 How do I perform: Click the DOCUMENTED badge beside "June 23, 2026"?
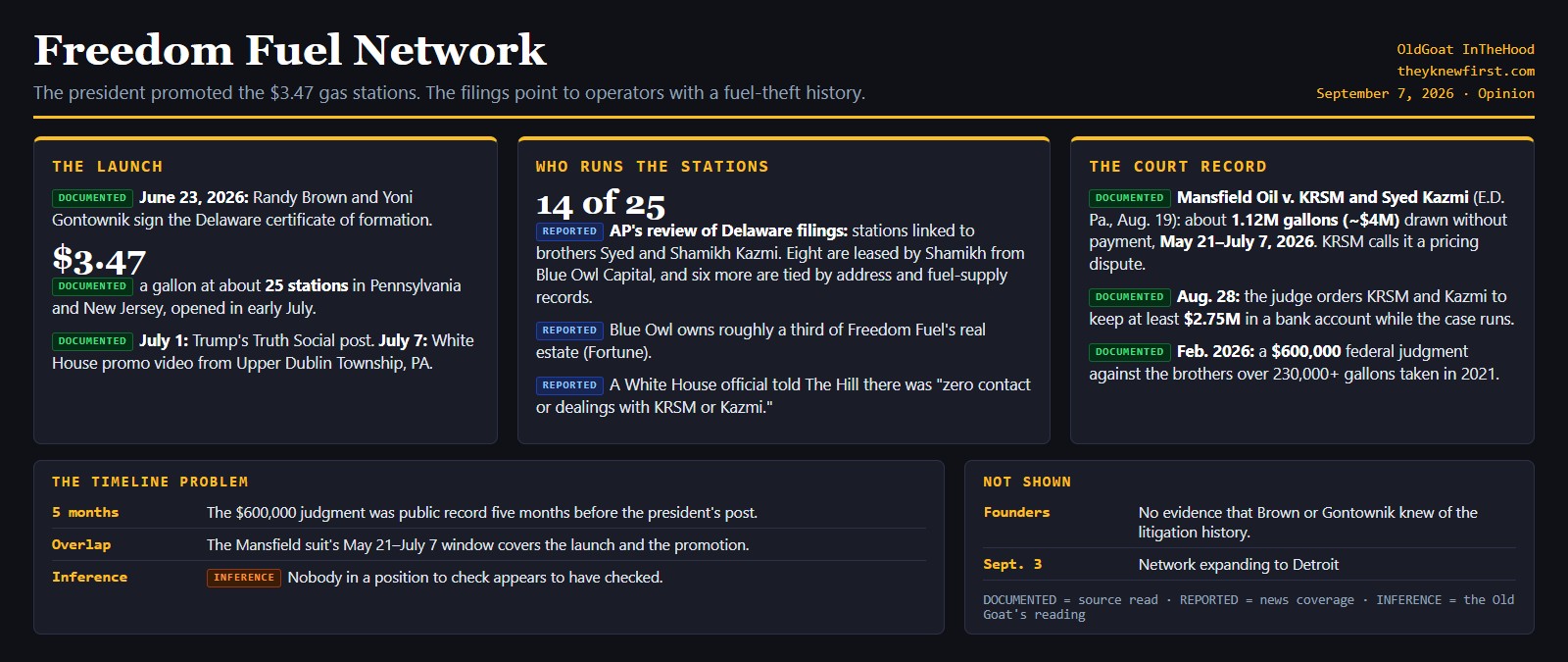point(92,198)
